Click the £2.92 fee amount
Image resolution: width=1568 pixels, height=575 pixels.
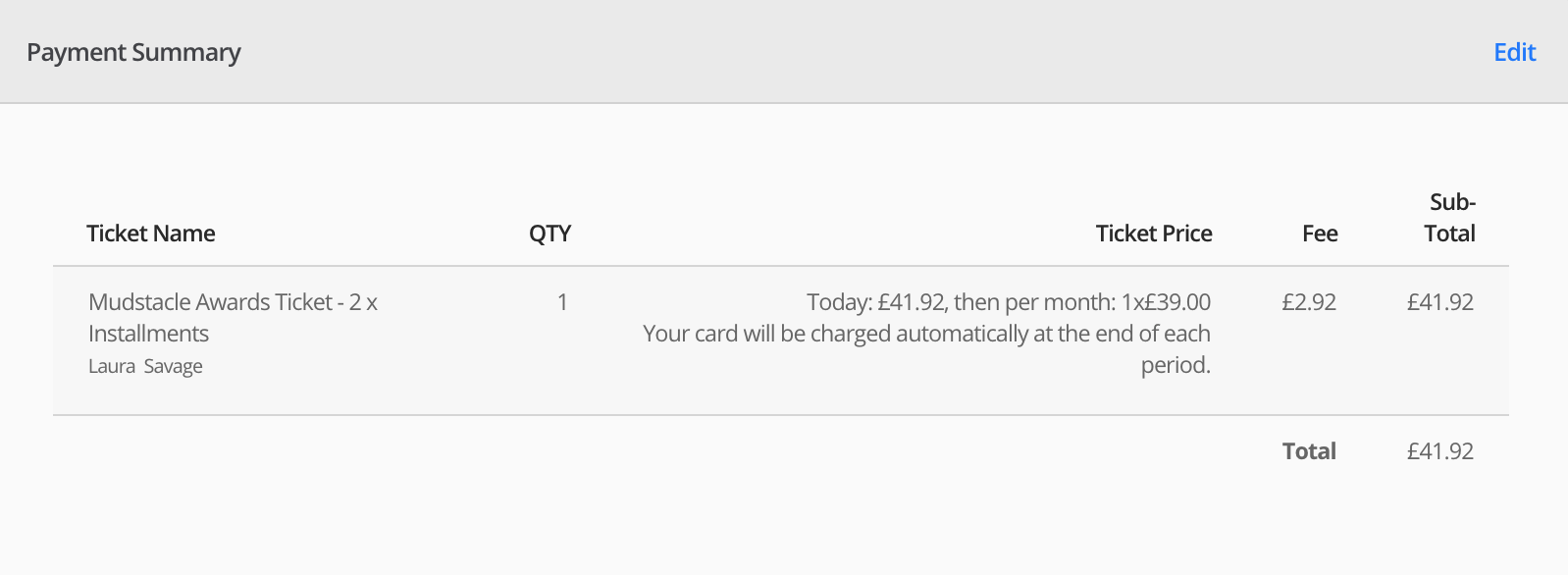[x=1309, y=302]
